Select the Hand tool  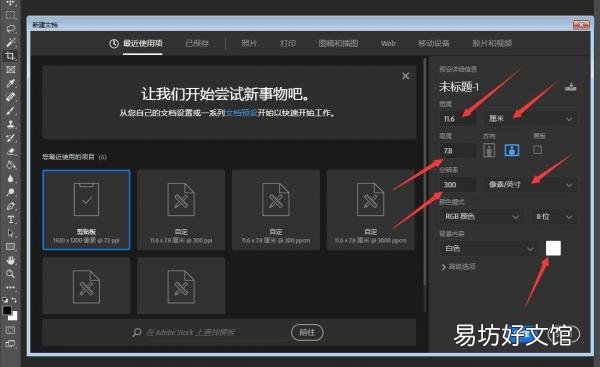[10, 261]
